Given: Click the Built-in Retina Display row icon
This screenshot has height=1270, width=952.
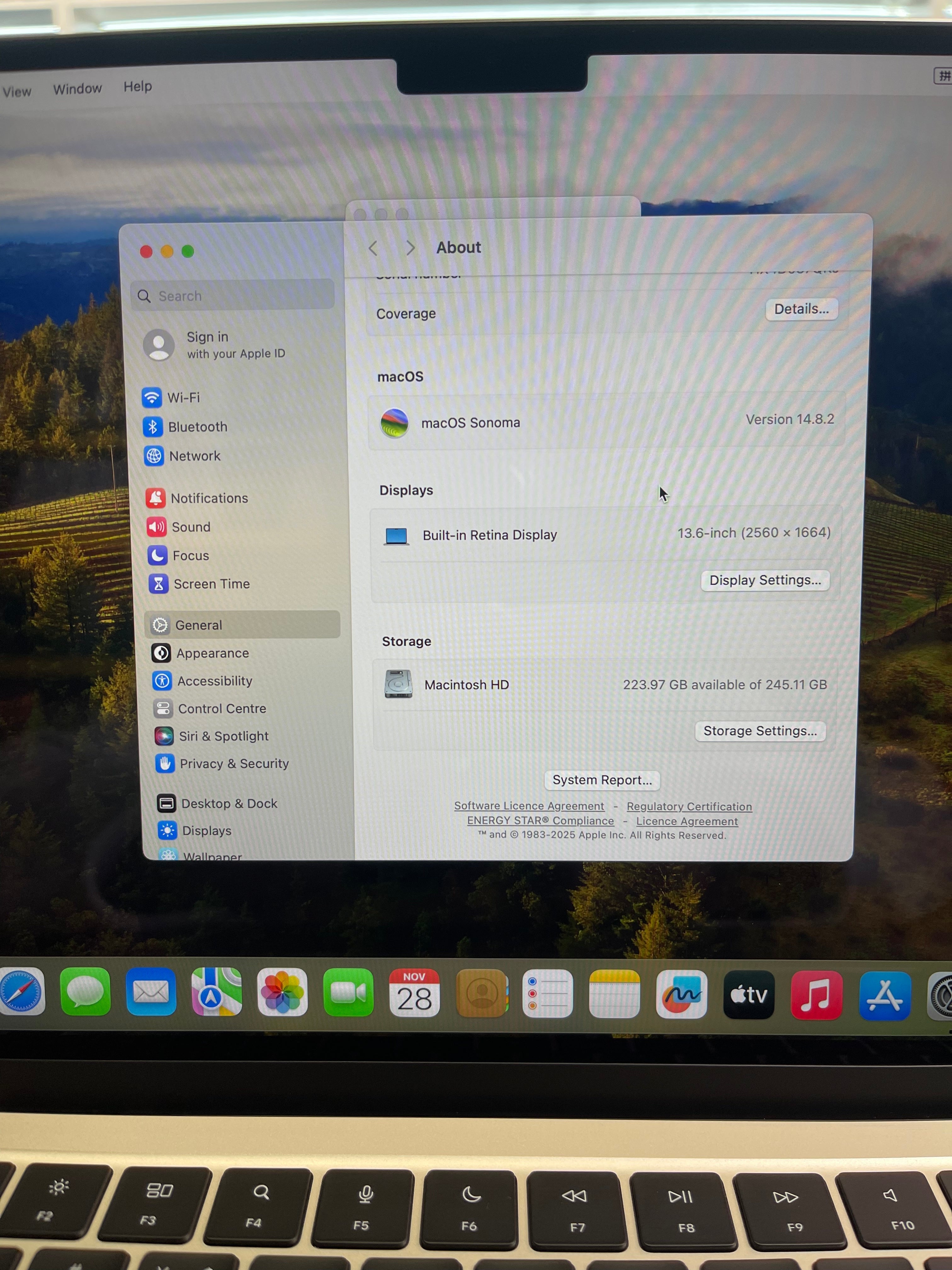Looking at the screenshot, I should [397, 536].
